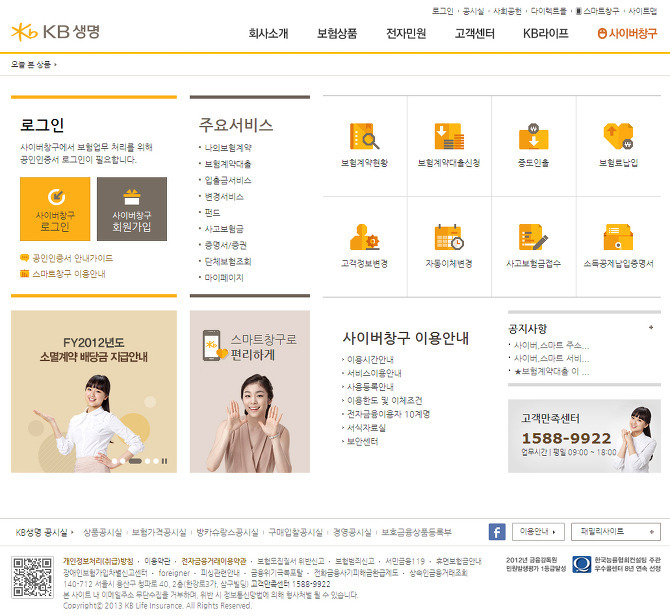Open the 고객센터 menu
The image size is (670, 615).
[474, 33]
